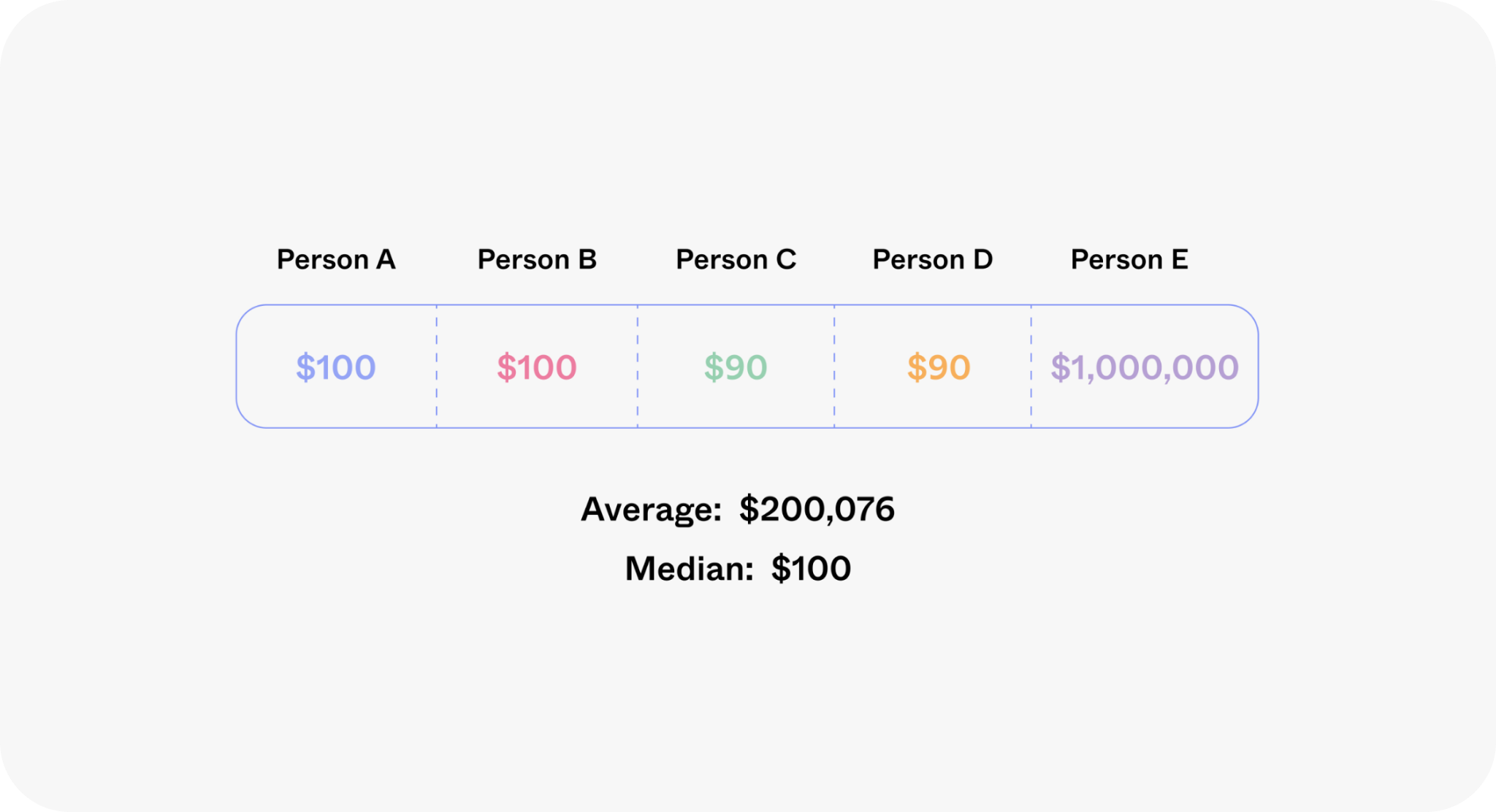Click the "Average:" label text
The width and height of the screenshot is (1496, 812).
pyautogui.click(x=651, y=509)
